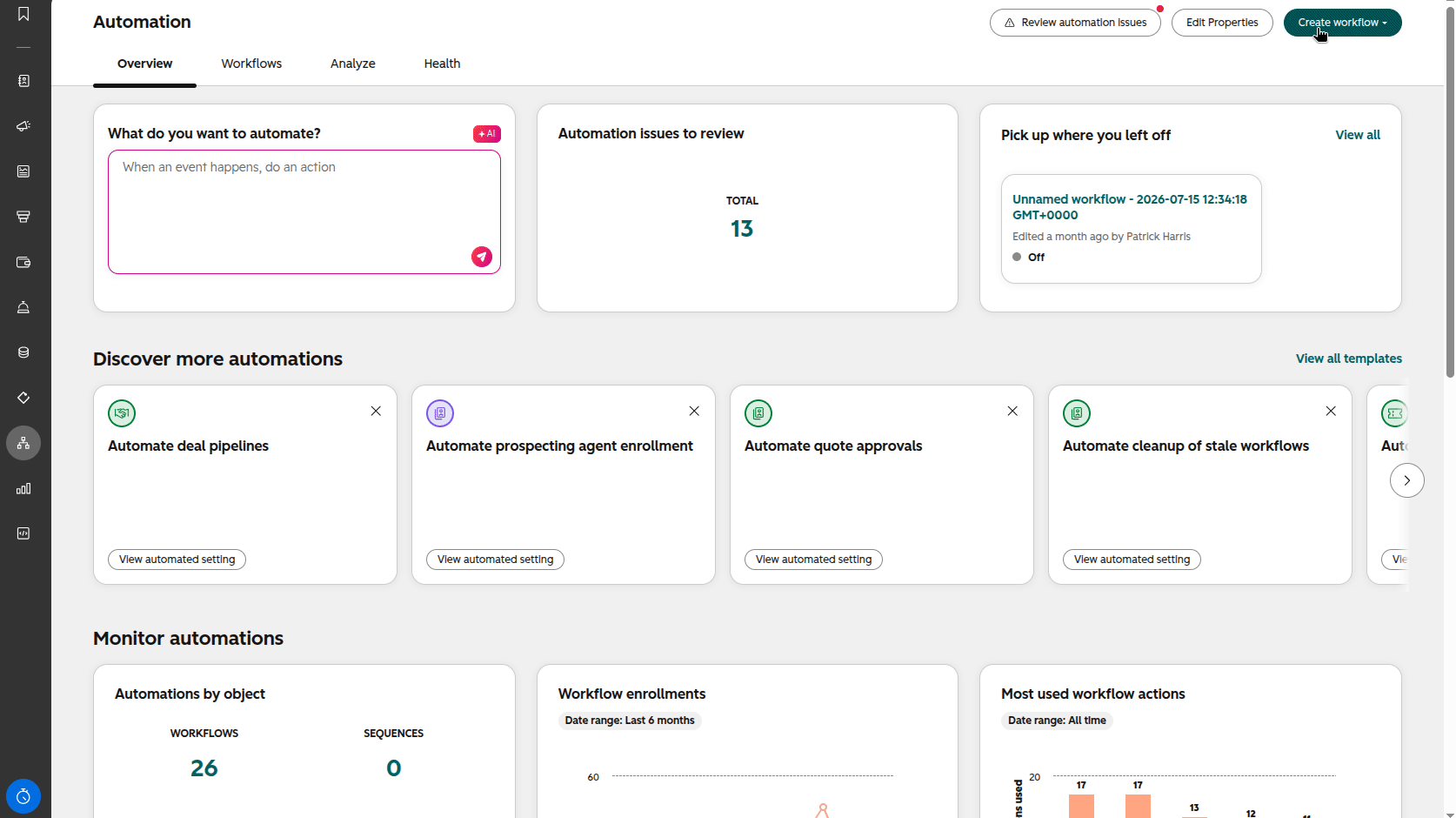Viewport: 1456px width, 818px height.
Task: View automated setting for deal pipelines
Action: [177, 560]
